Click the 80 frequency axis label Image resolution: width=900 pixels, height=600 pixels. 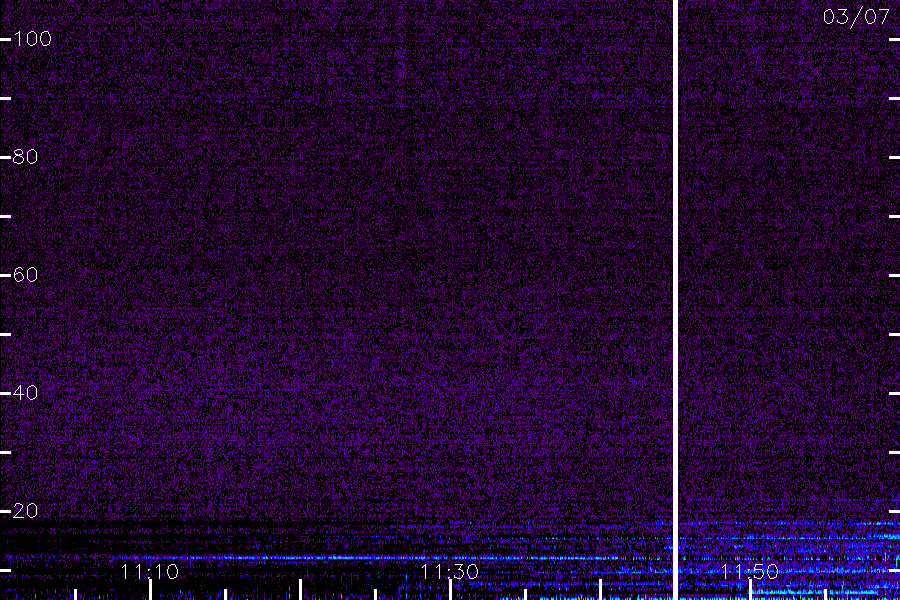pos(25,157)
